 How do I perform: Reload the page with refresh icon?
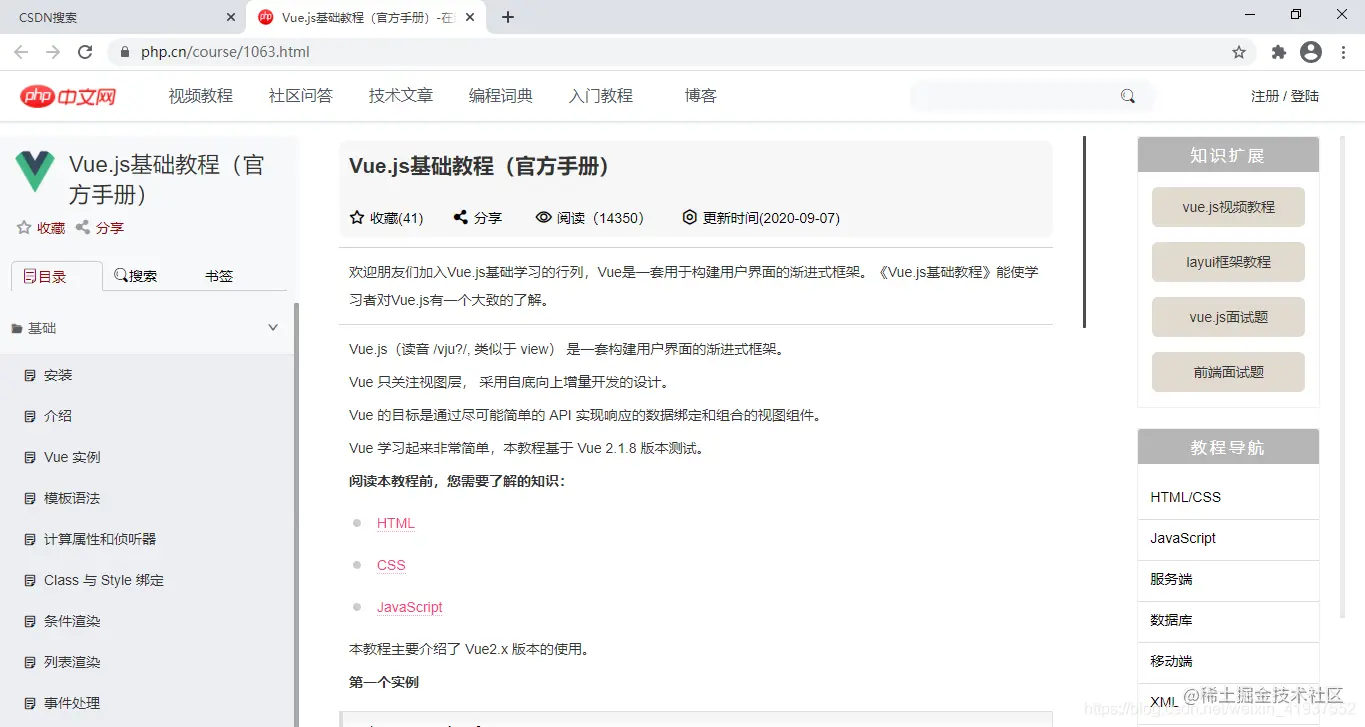(x=85, y=52)
